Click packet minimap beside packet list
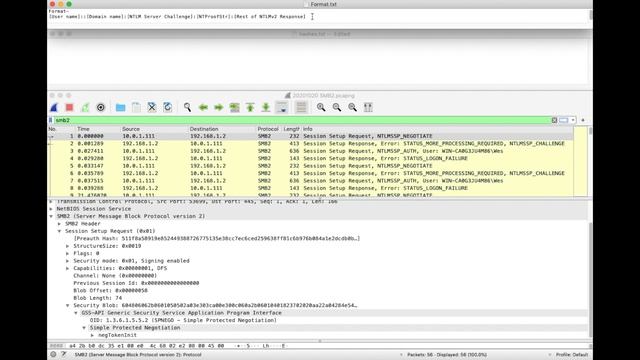640x360 pixels. point(580,162)
